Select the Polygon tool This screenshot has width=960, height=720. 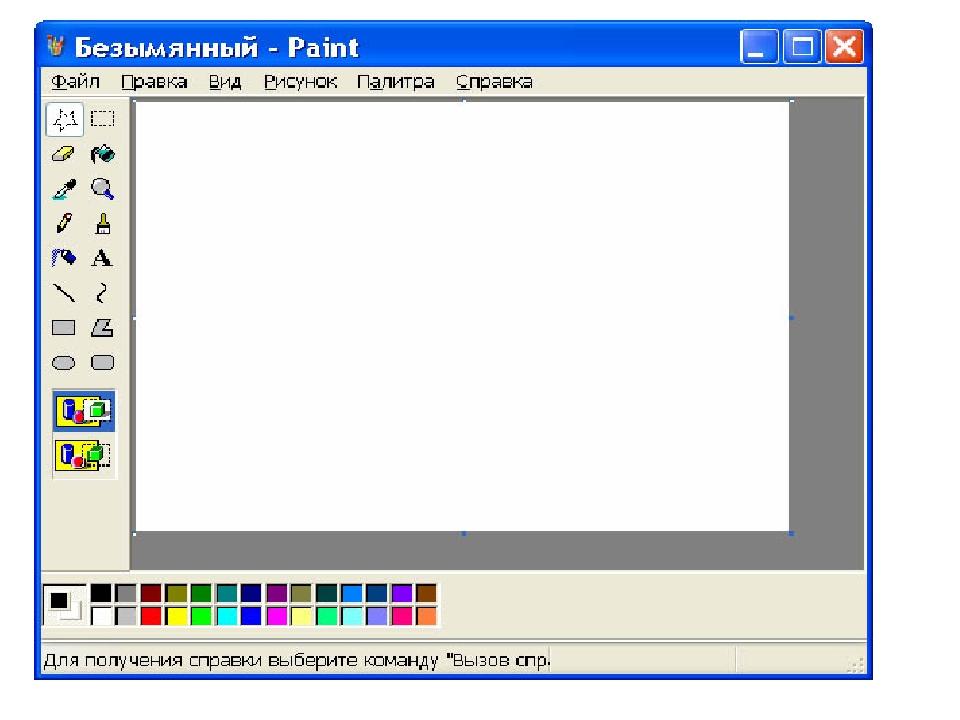point(102,327)
